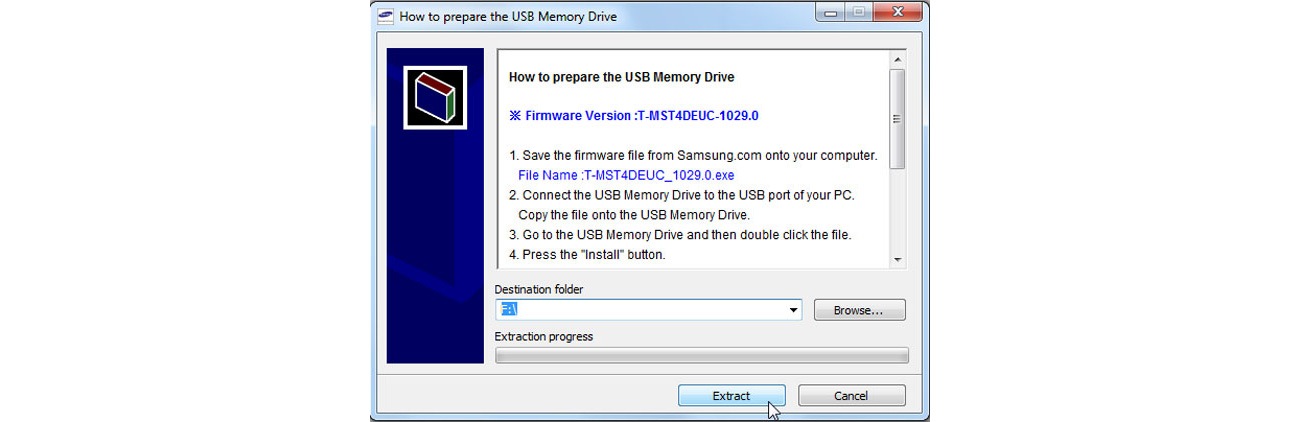
Task: Click the Extraction progress bar
Action: 702,356
